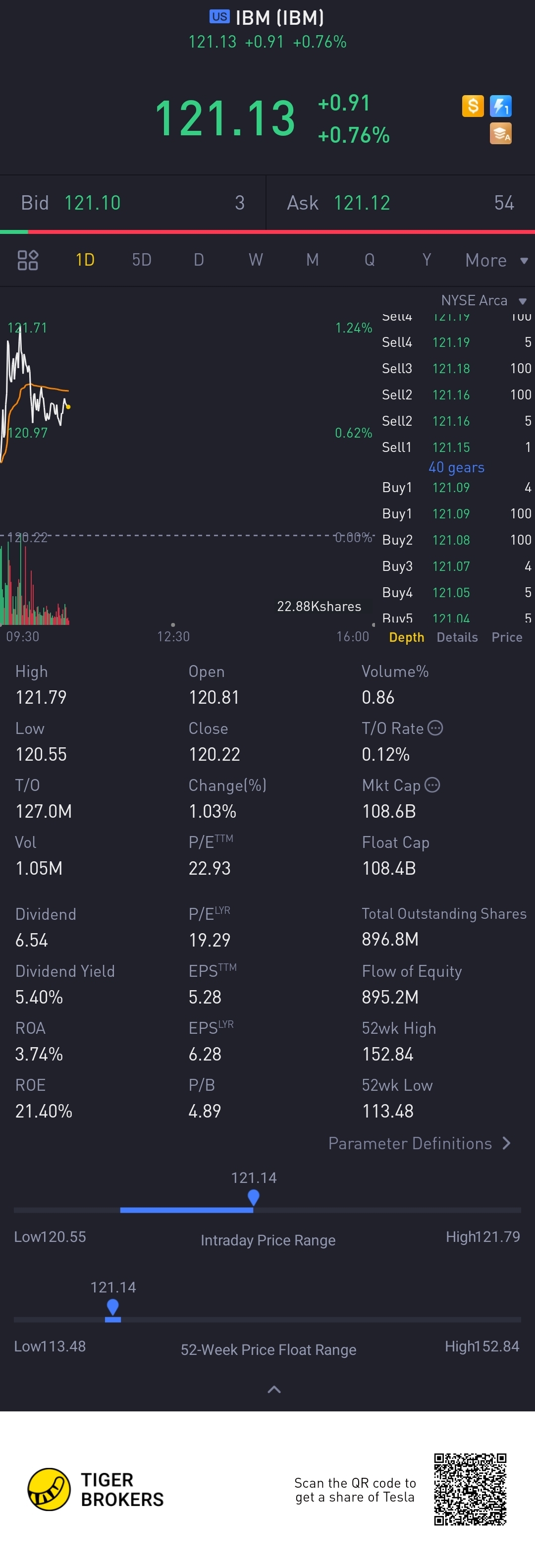Image resolution: width=535 pixels, height=1568 pixels.
Task: Open the NYSE Arca exchange dropdown
Action: [x=483, y=301]
